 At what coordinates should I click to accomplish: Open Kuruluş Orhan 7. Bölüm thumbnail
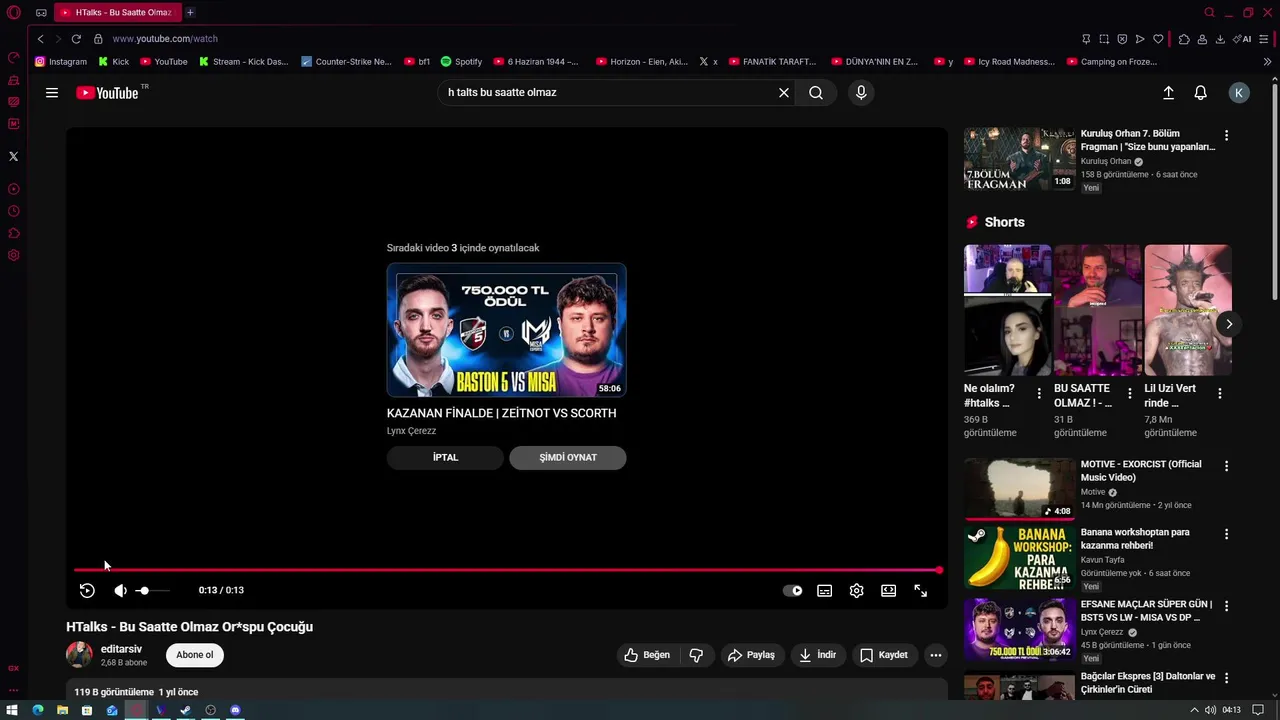1019,158
